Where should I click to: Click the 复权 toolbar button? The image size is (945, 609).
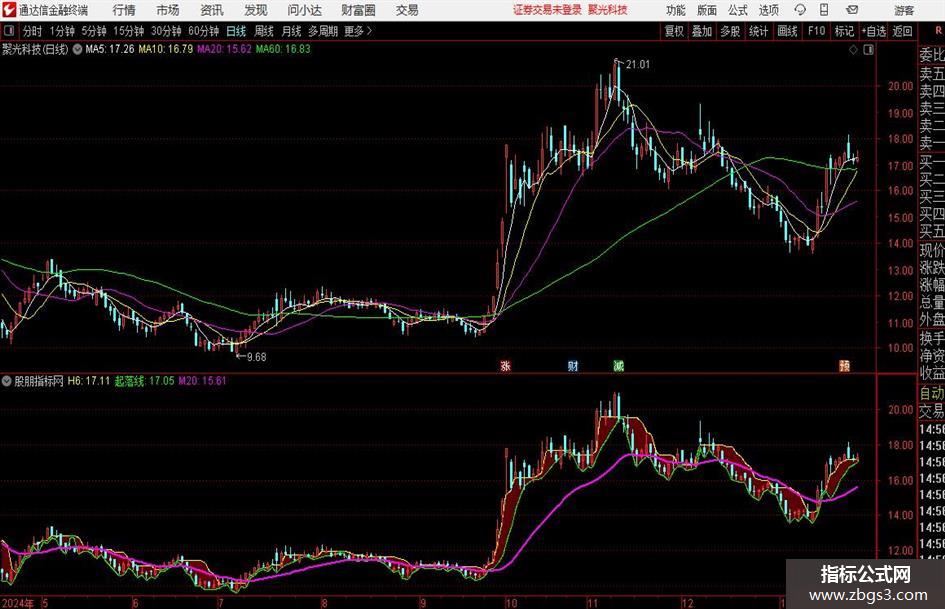[674, 31]
